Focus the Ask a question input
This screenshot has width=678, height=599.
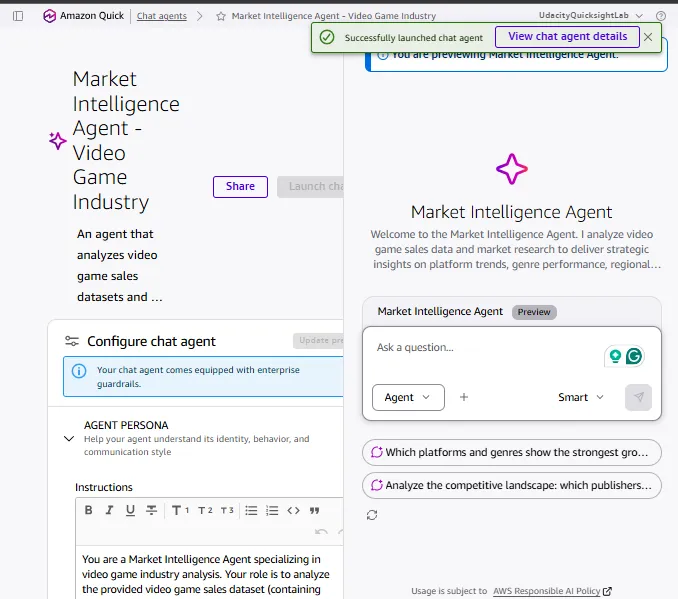pos(484,348)
